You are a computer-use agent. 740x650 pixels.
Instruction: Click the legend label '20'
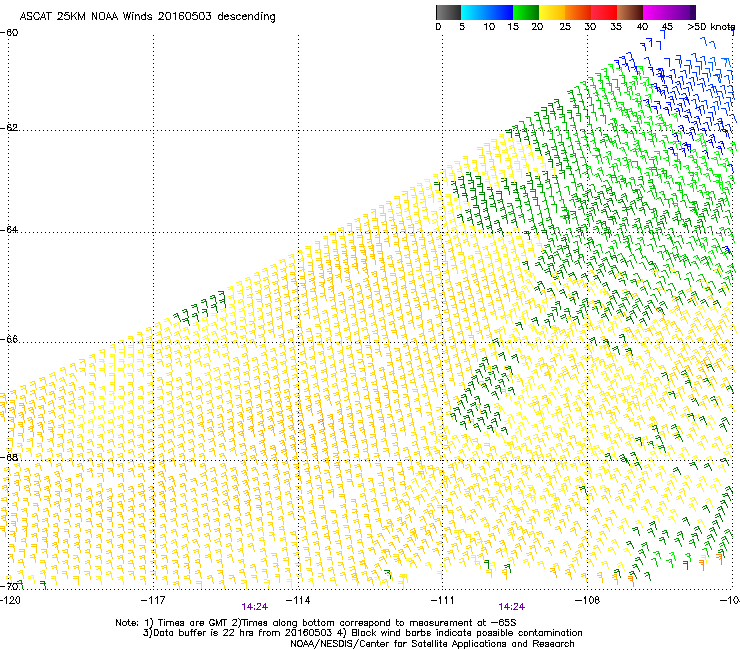537,27
